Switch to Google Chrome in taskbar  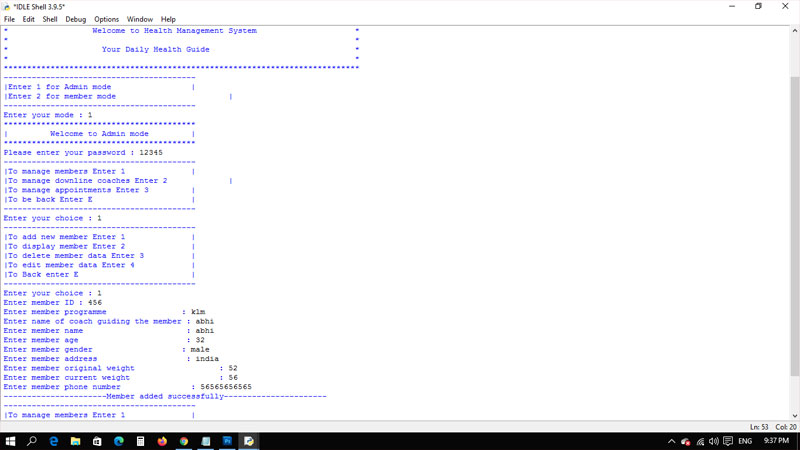(184, 441)
